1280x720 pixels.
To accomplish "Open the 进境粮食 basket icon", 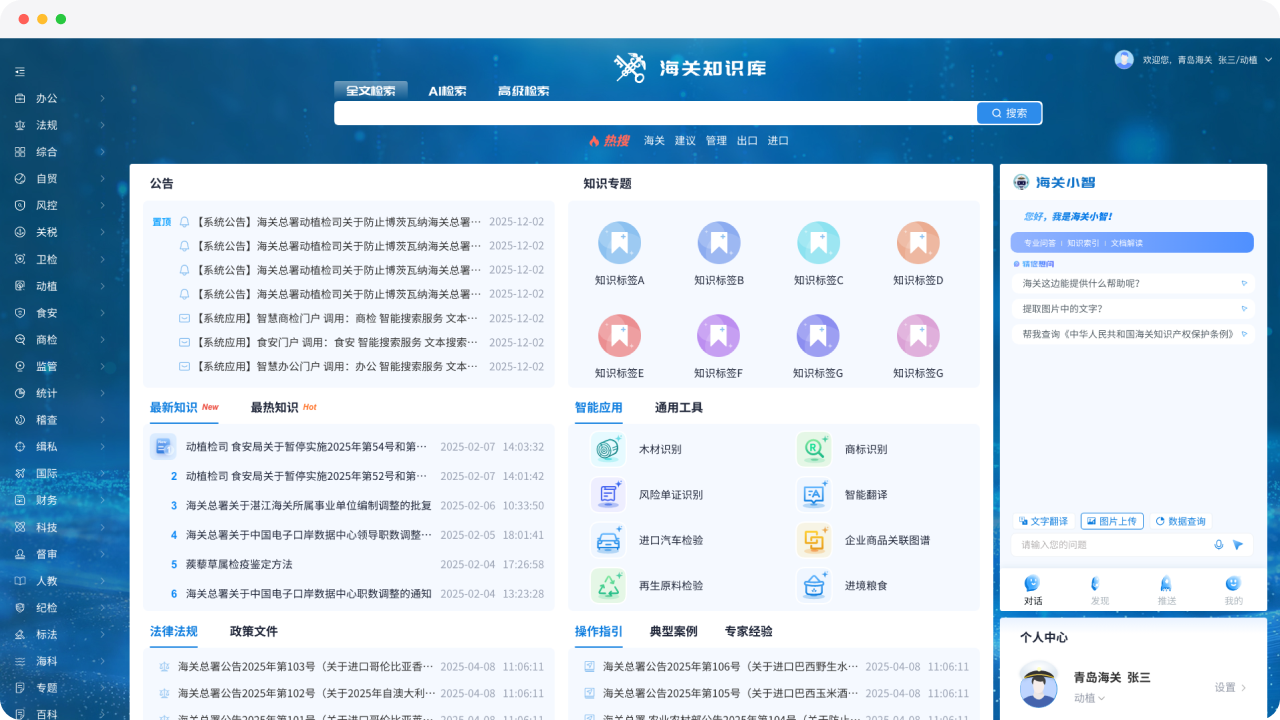I will 814,585.
